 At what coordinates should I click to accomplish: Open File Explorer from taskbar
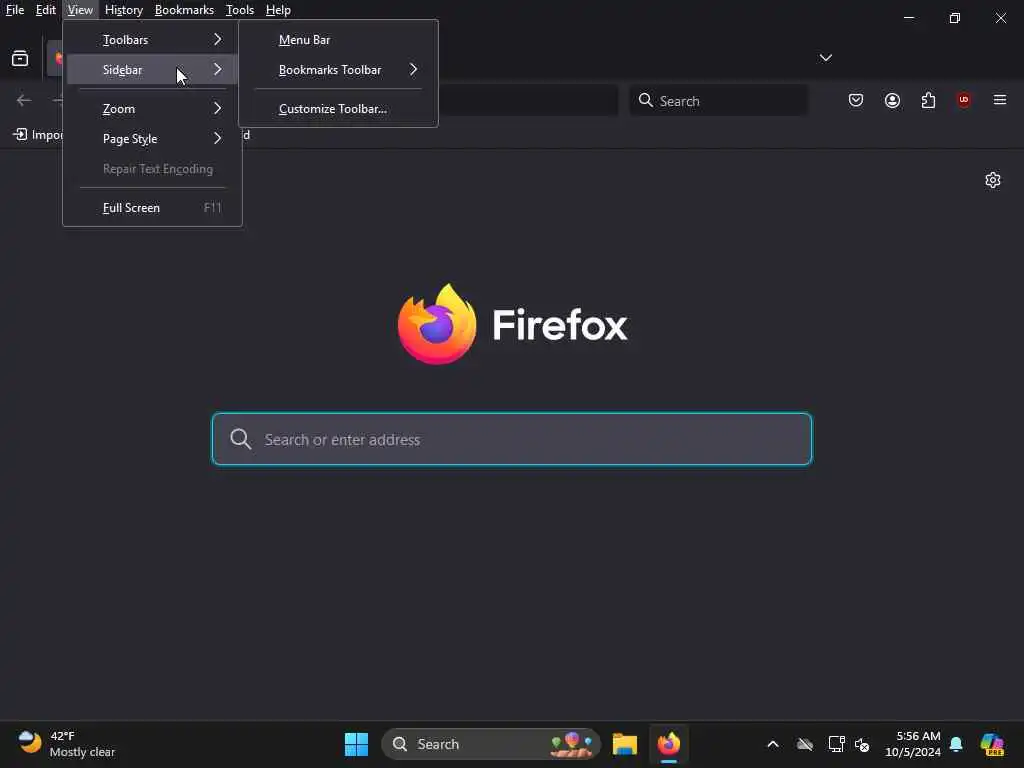[625, 744]
